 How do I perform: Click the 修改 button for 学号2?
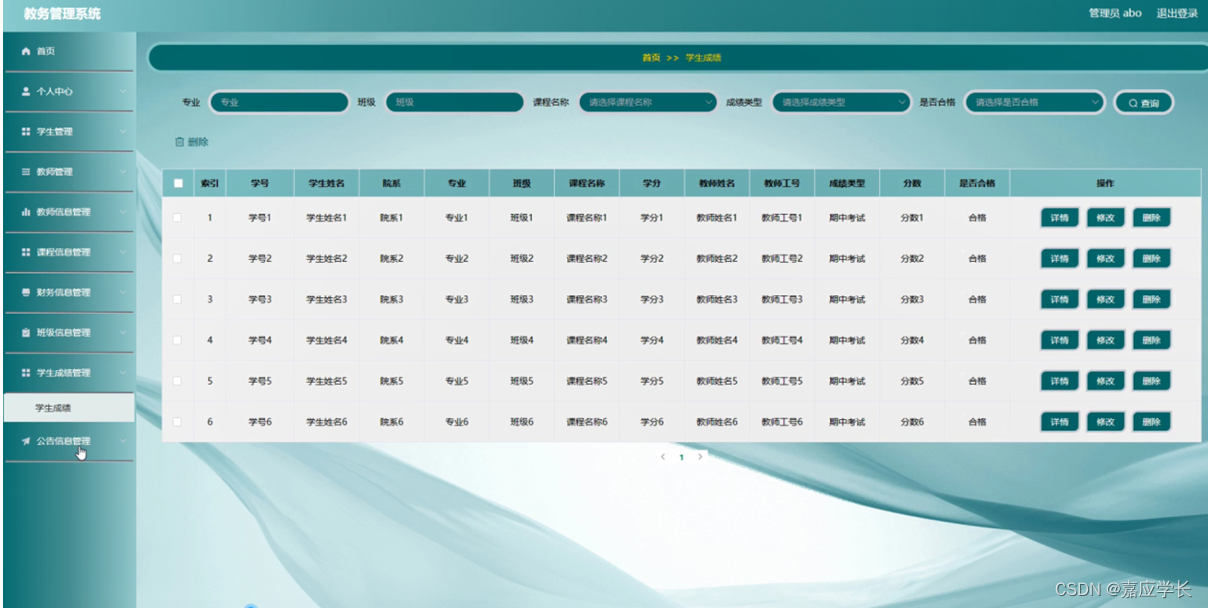[x=1105, y=259]
